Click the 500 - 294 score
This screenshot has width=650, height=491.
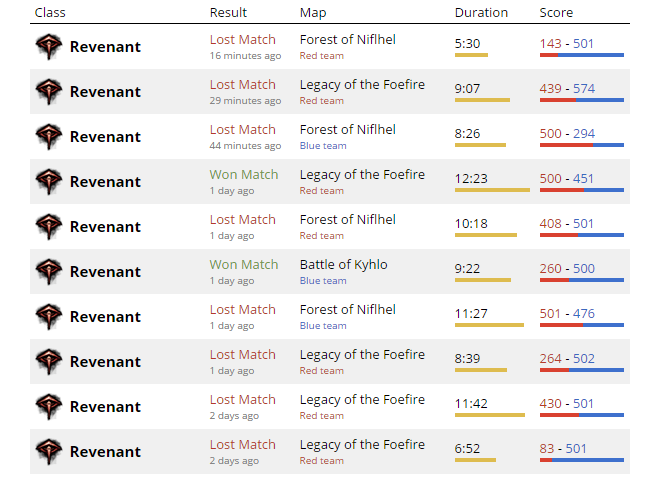[567, 134]
